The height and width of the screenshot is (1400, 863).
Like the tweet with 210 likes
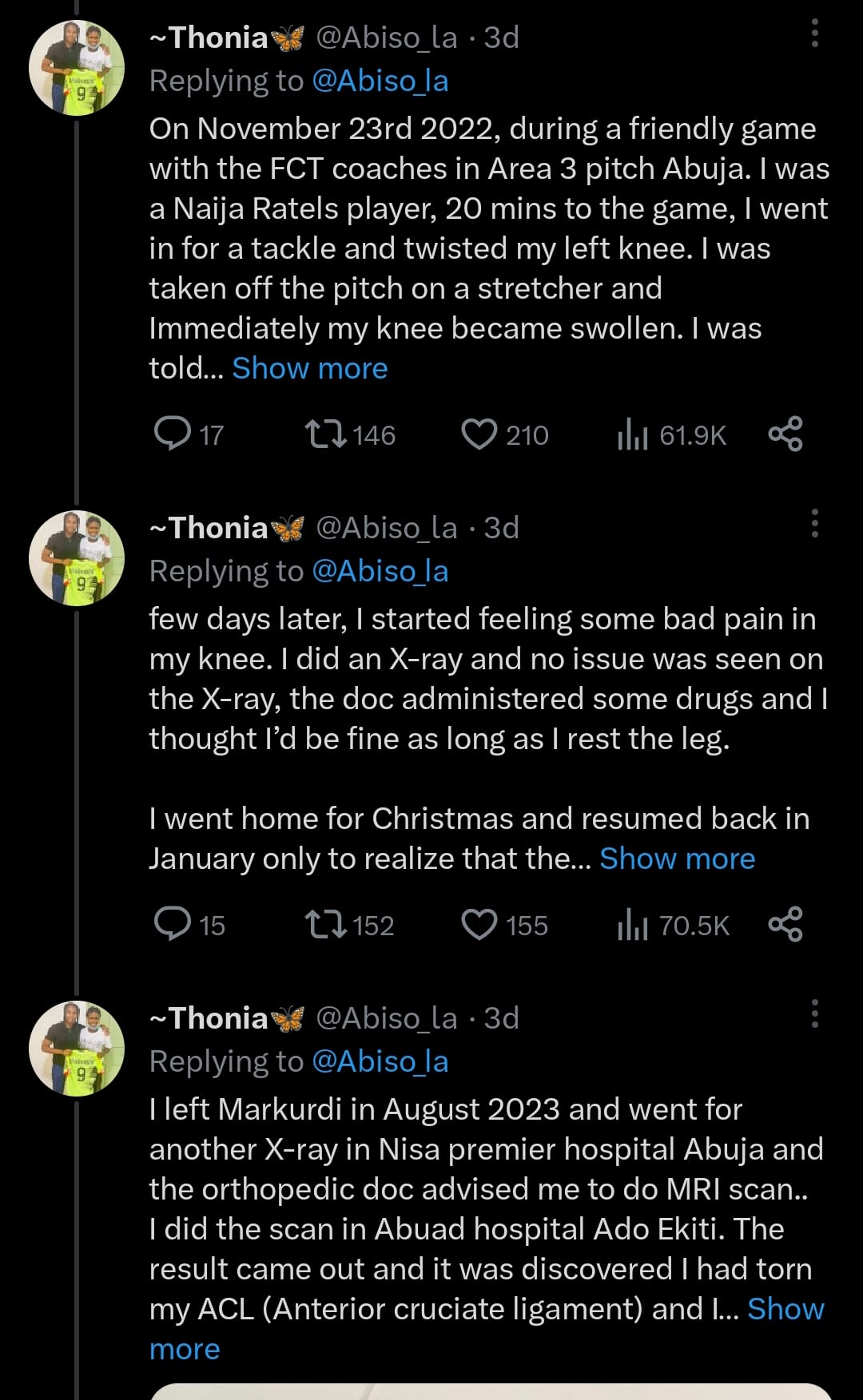tap(479, 434)
